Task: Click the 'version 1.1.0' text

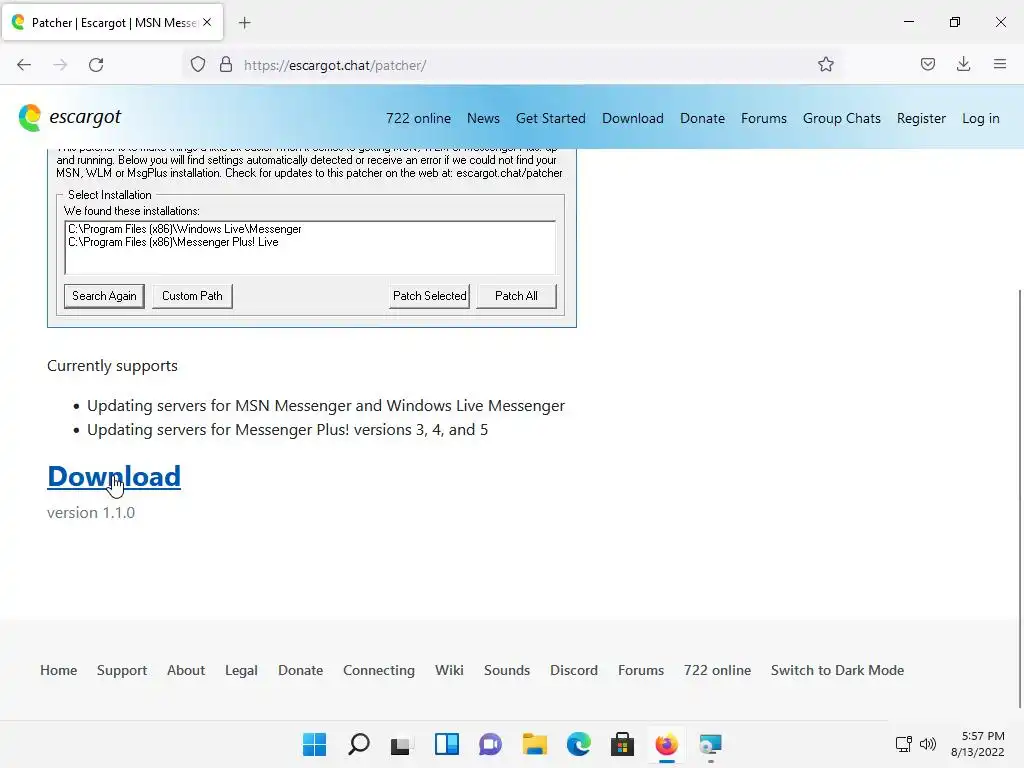Action: click(x=91, y=513)
